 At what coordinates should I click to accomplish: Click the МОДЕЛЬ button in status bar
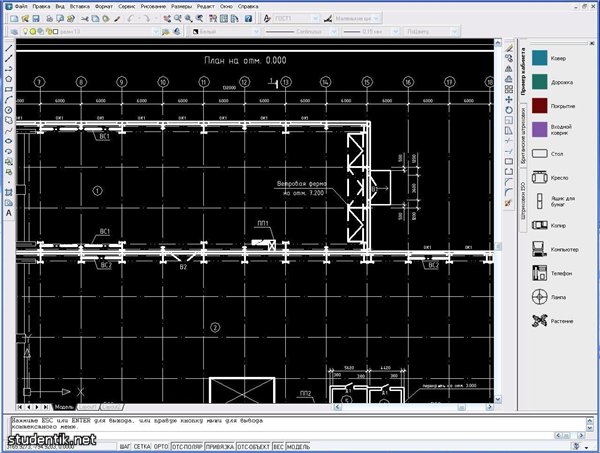298,446
